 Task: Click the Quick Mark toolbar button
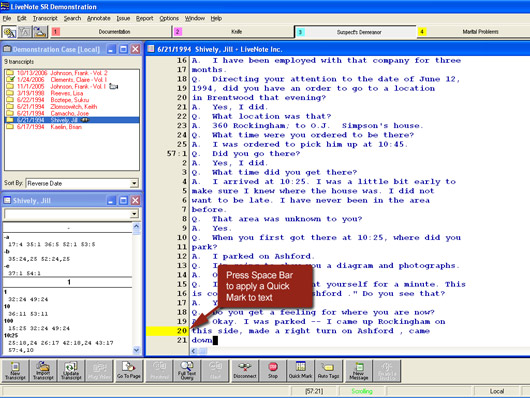(300, 371)
